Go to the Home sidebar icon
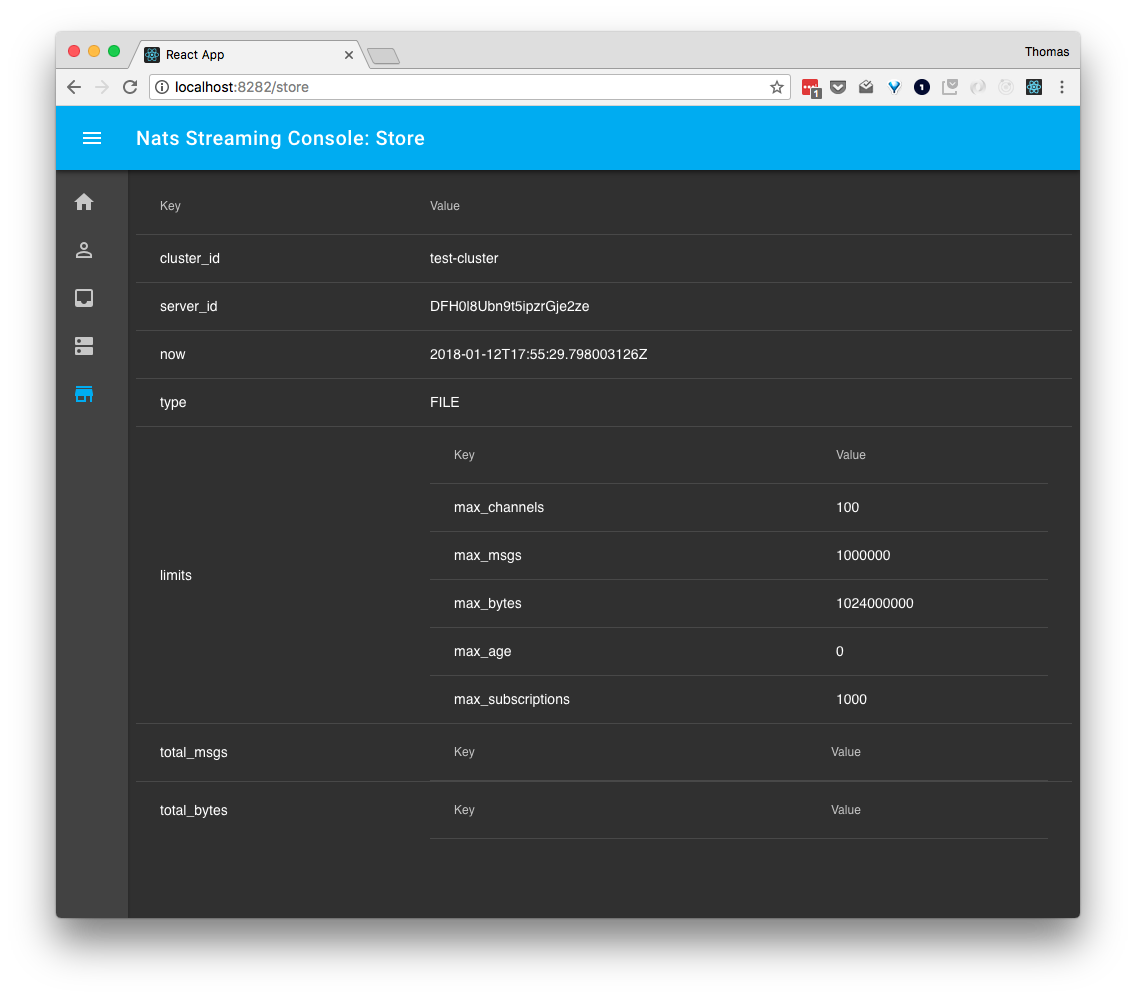This screenshot has height=998, width=1136. click(x=84, y=202)
